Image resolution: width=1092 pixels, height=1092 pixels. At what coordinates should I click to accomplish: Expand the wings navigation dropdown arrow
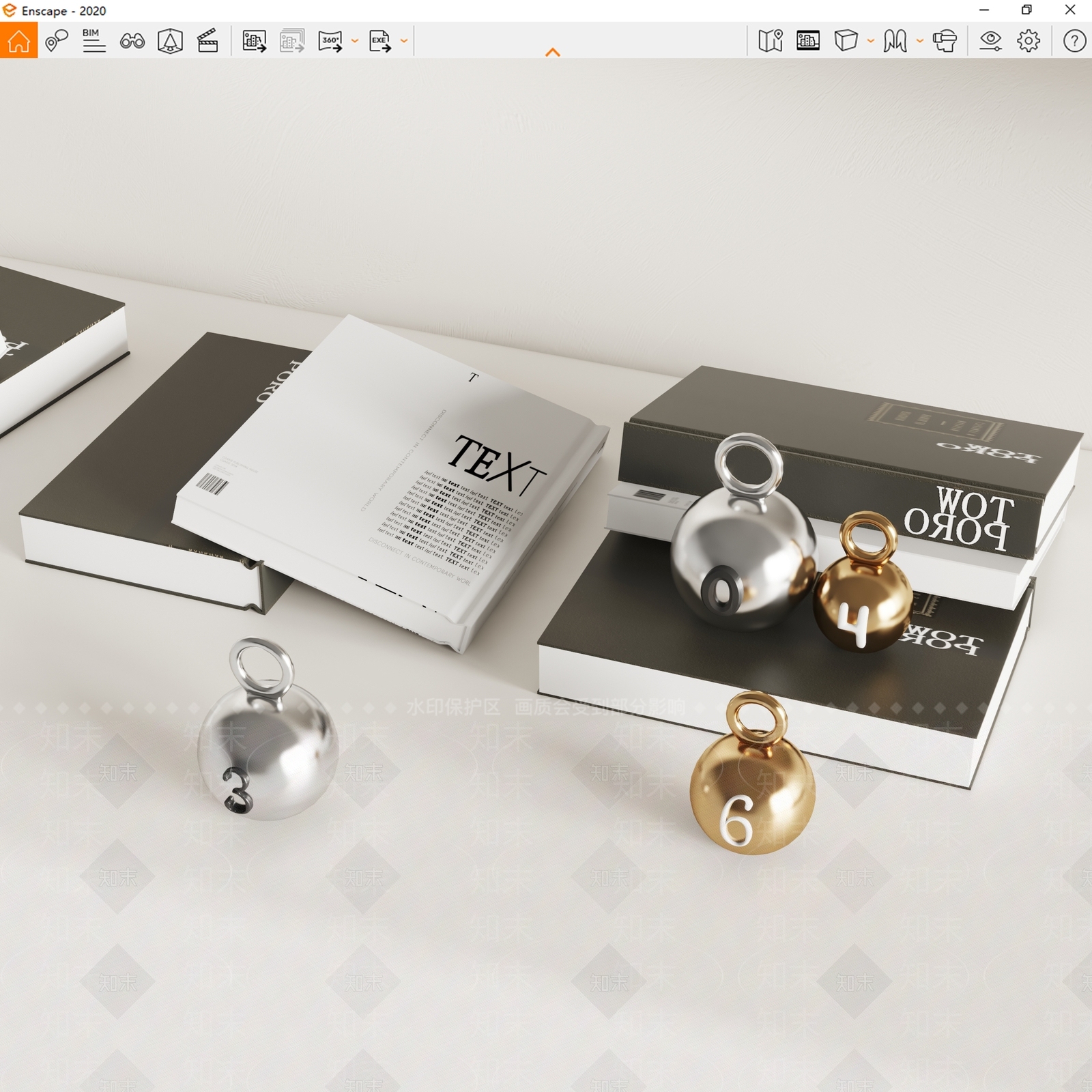(919, 41)
